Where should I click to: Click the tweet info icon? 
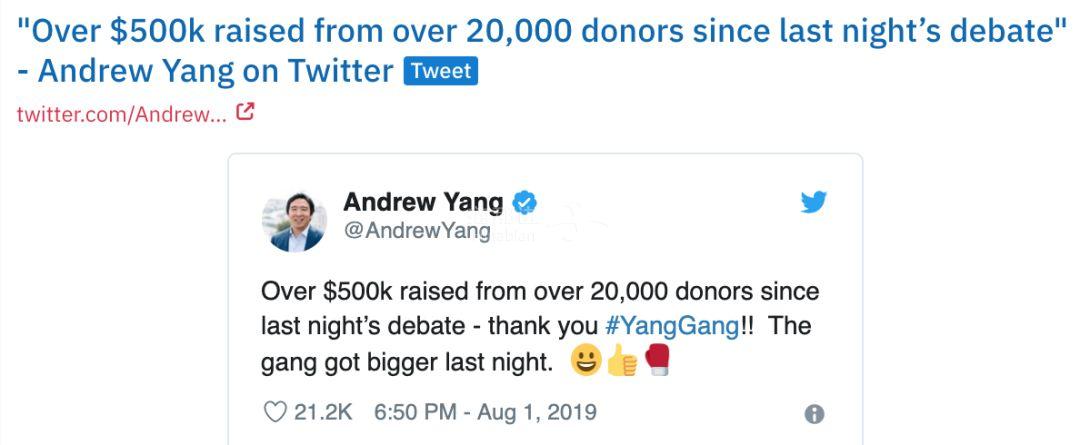tap(814, 413)
